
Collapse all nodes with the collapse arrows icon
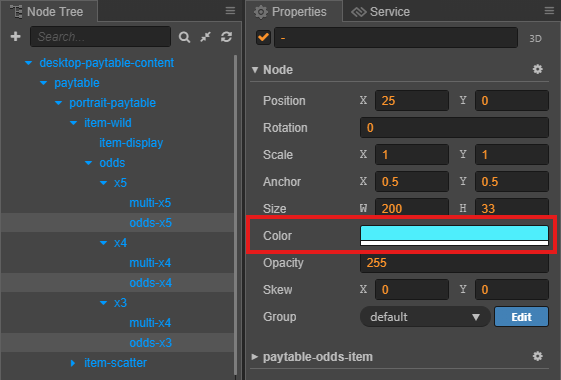[x=205, y=36]
